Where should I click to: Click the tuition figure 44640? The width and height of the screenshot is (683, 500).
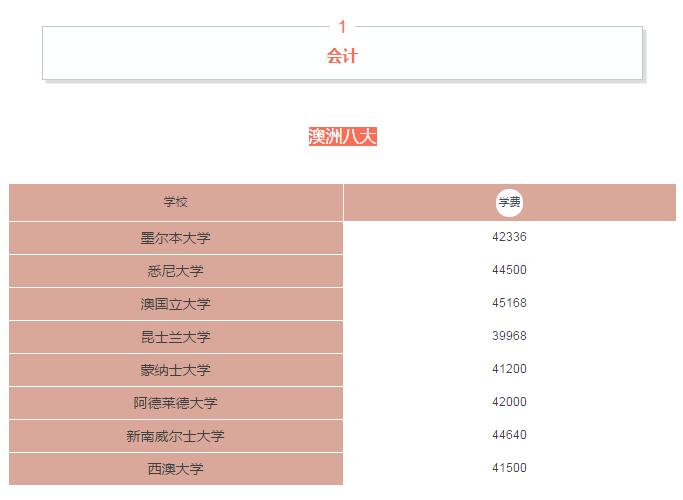pos(510,435)
